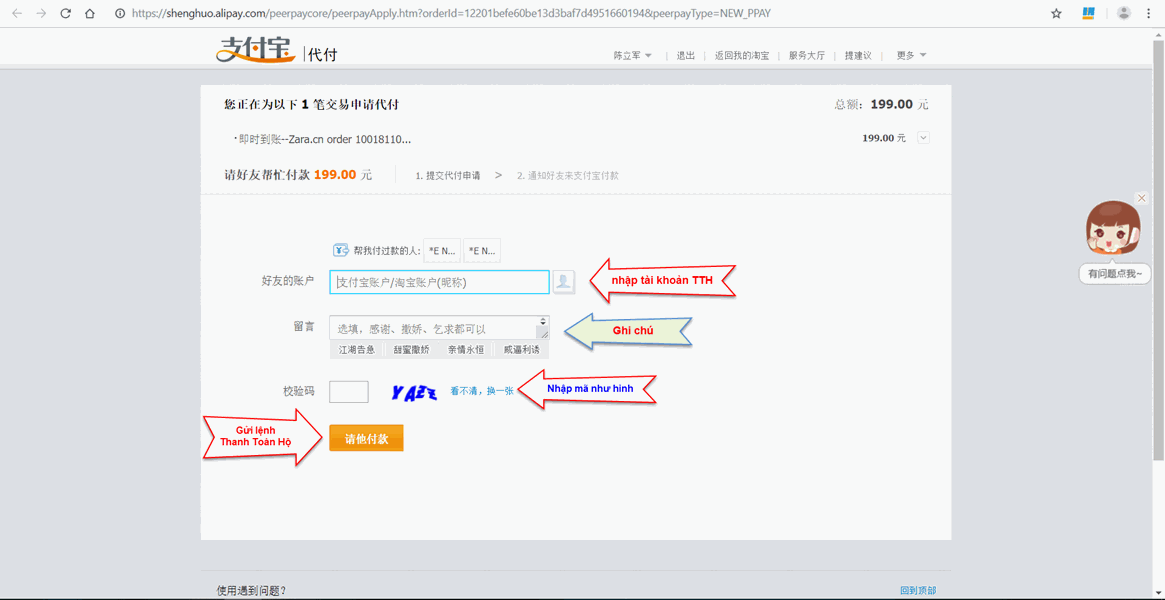The width and height of the screenshot is (1165, 600).
Task: Open 服务大厅 link
Action: pyautogui.click(x=806, y=56)
